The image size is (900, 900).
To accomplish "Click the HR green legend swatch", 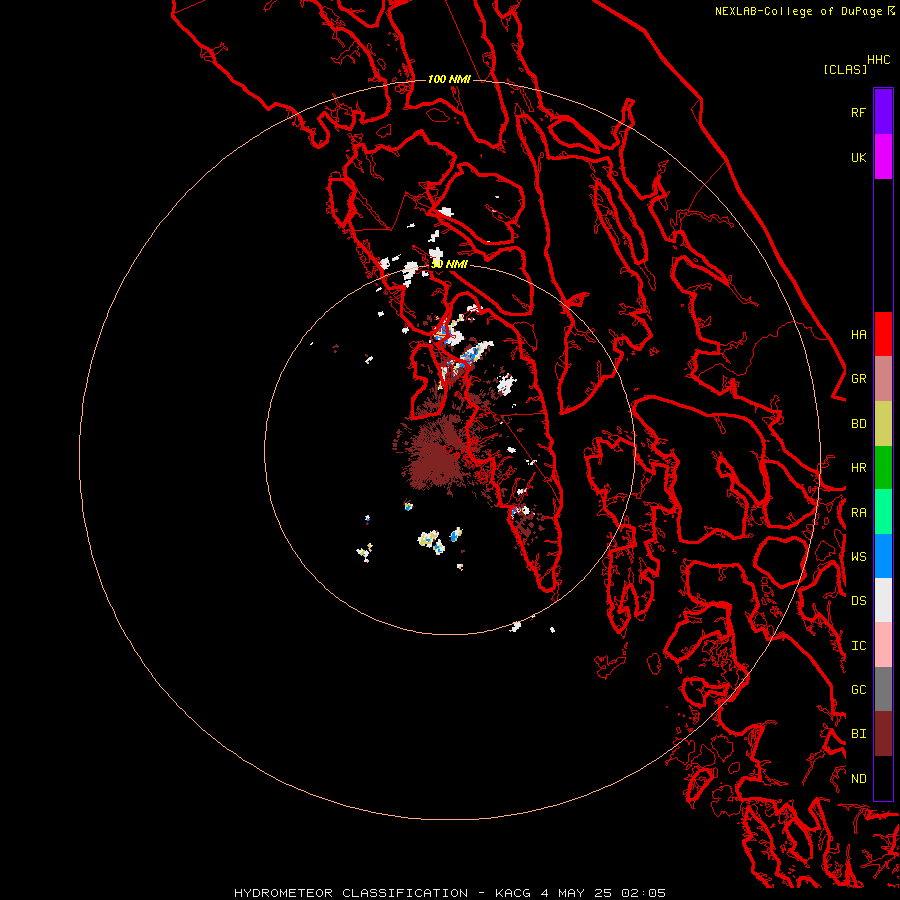I will pos(883,467).
